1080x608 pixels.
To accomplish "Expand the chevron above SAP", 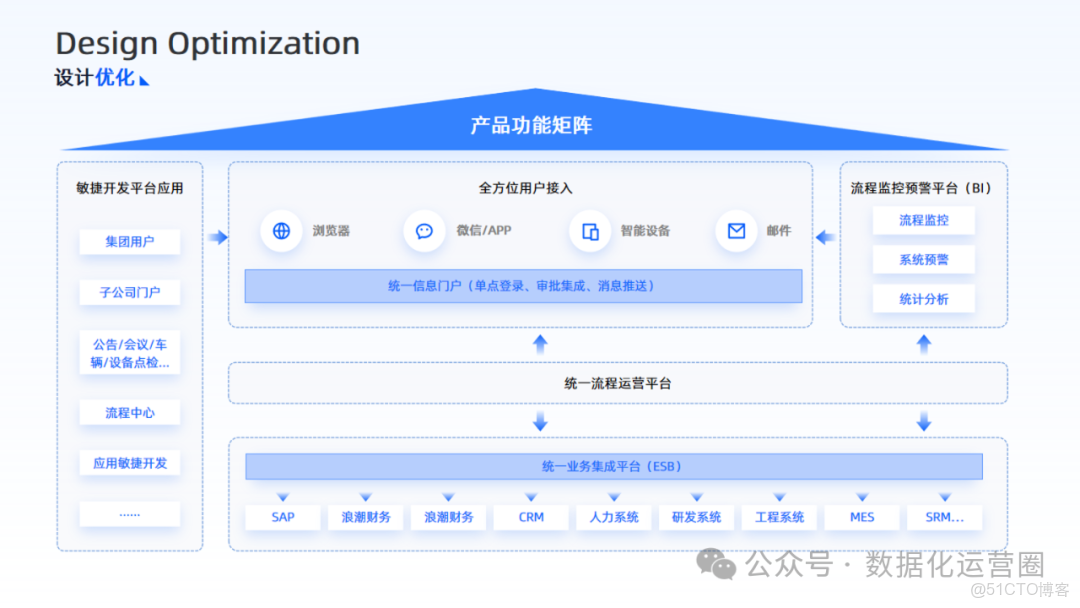I will [282, 495].
